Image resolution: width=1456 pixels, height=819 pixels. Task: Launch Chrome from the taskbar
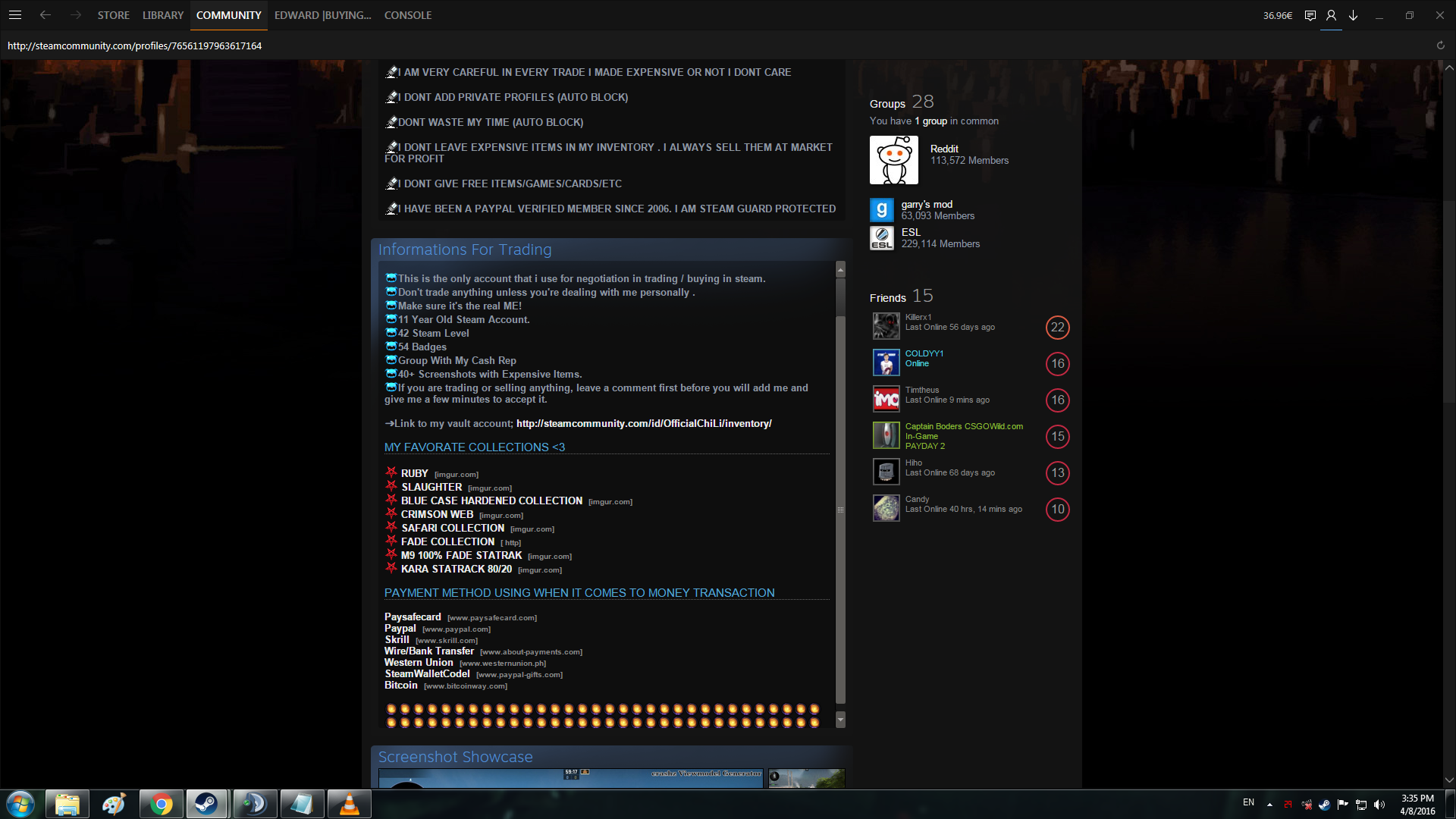(x=161, y=804)
